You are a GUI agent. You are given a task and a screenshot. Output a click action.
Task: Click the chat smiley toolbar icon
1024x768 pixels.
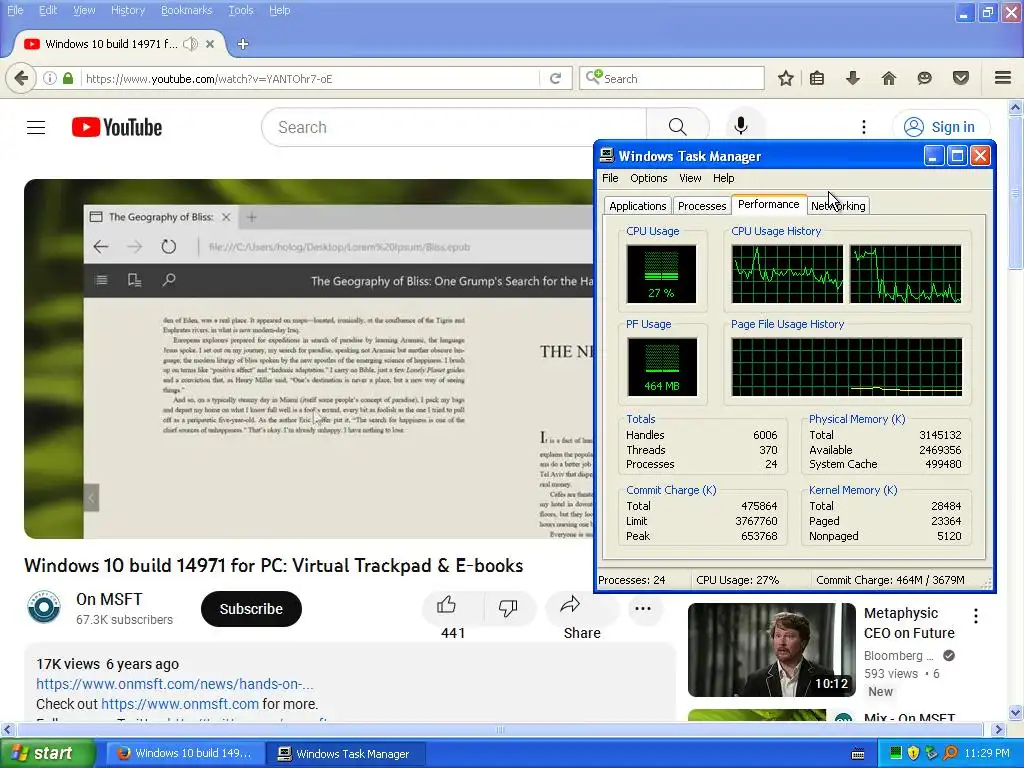(925, 78)
